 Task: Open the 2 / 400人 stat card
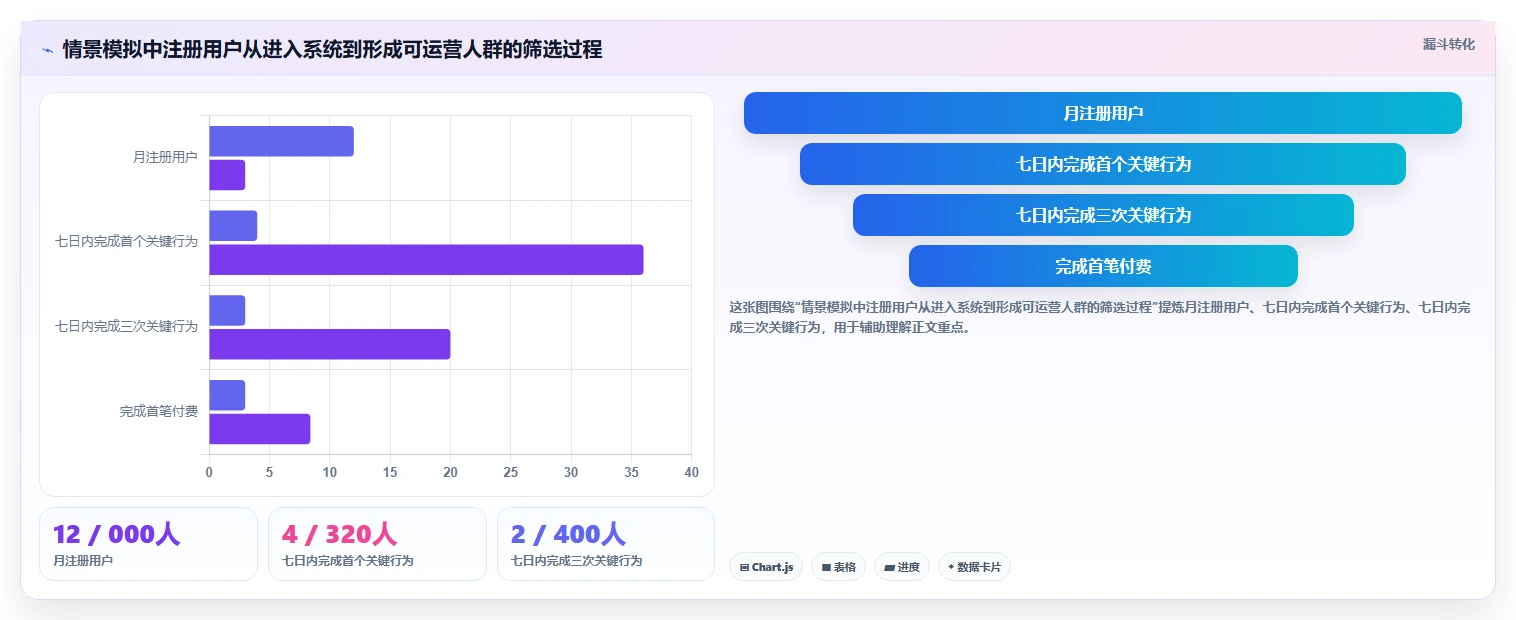click(x=606, y=544)
